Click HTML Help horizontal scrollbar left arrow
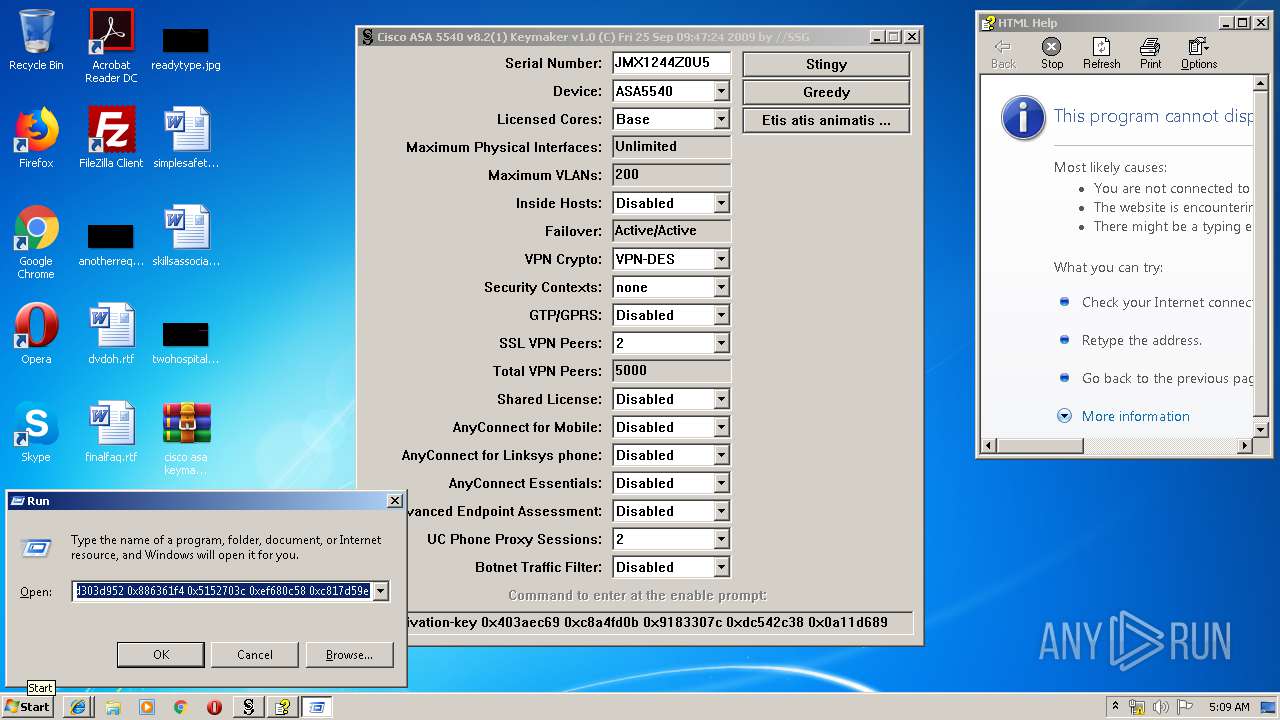 point(988,445)
